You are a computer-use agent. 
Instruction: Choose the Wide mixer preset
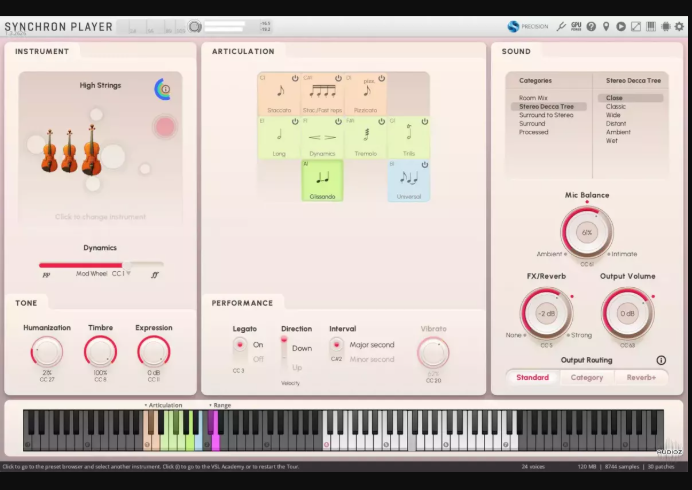click(613, 115)
